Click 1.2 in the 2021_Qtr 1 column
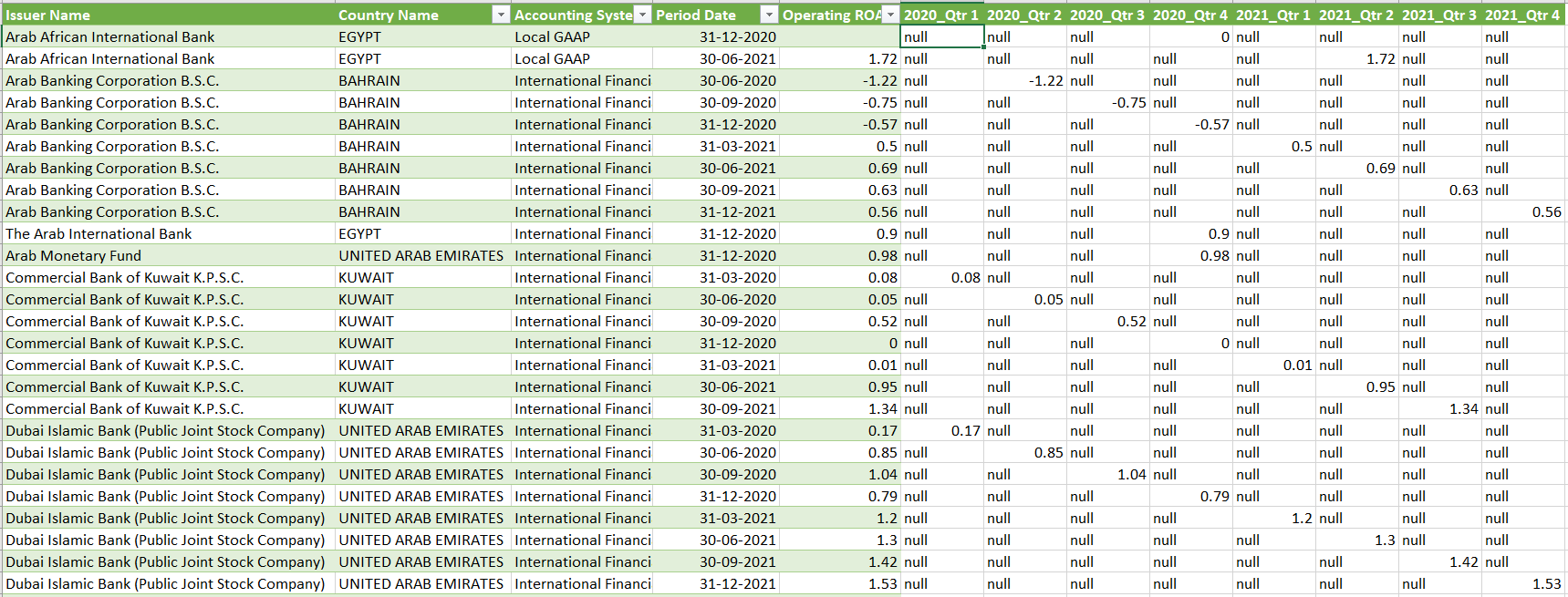This screenshot has height=597, width=1568. pyautogui.click(x=1274, y=518)
